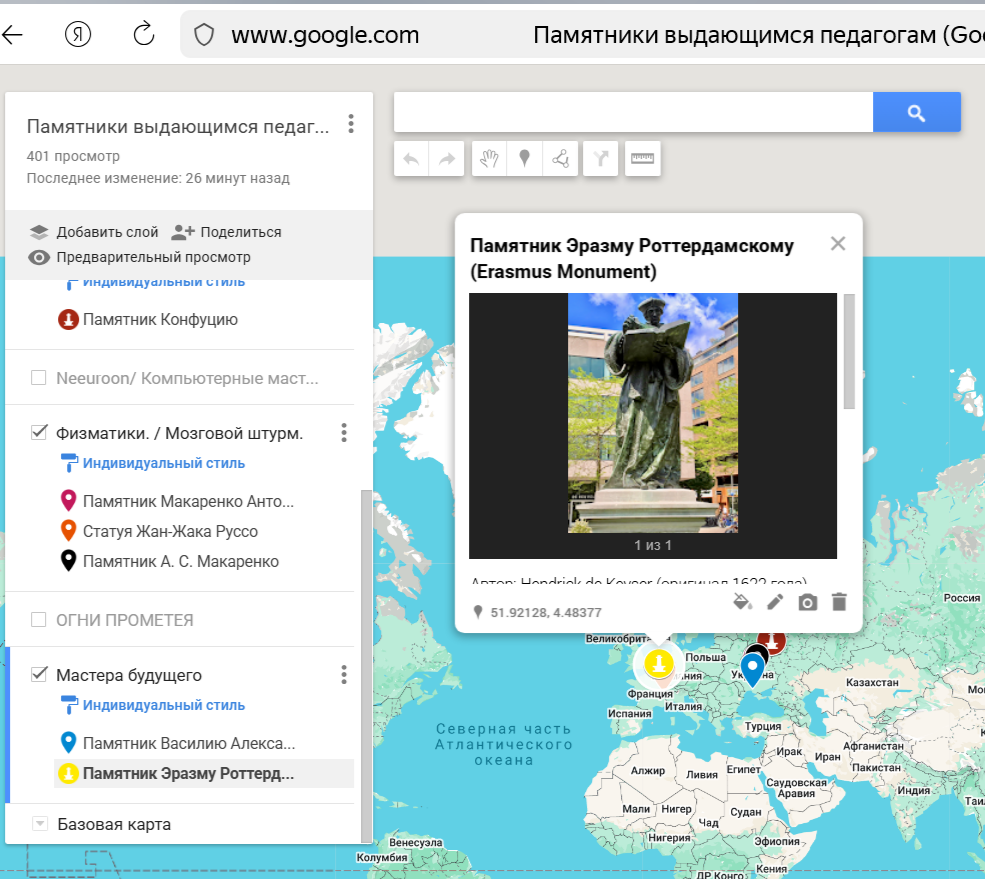Select the add marker tool
The height and width of the screenshot is (879, 985).
524,159
